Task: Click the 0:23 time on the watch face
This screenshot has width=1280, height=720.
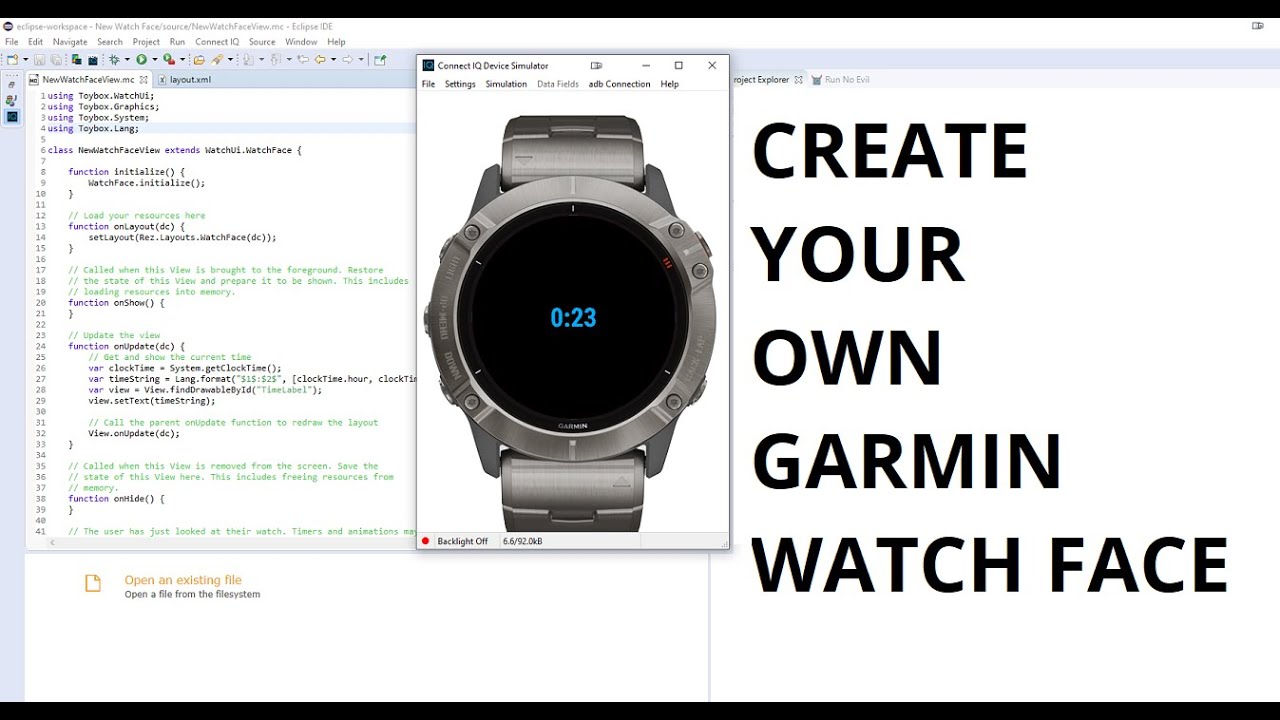Action: click(573, 318)
